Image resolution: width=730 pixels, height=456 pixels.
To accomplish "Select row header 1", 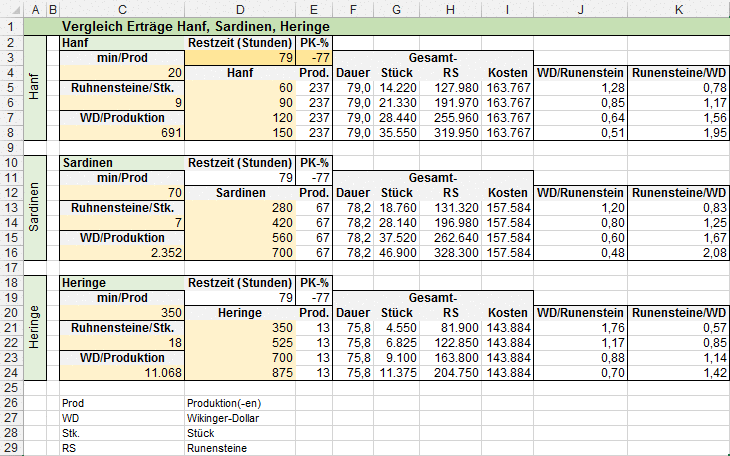I will coord(9,27).
